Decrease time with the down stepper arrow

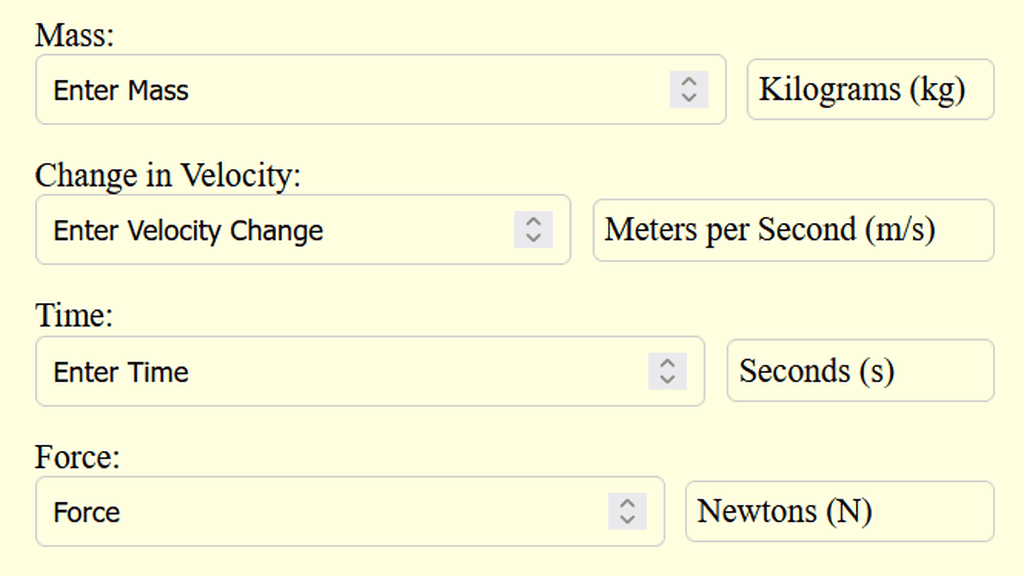667,380
